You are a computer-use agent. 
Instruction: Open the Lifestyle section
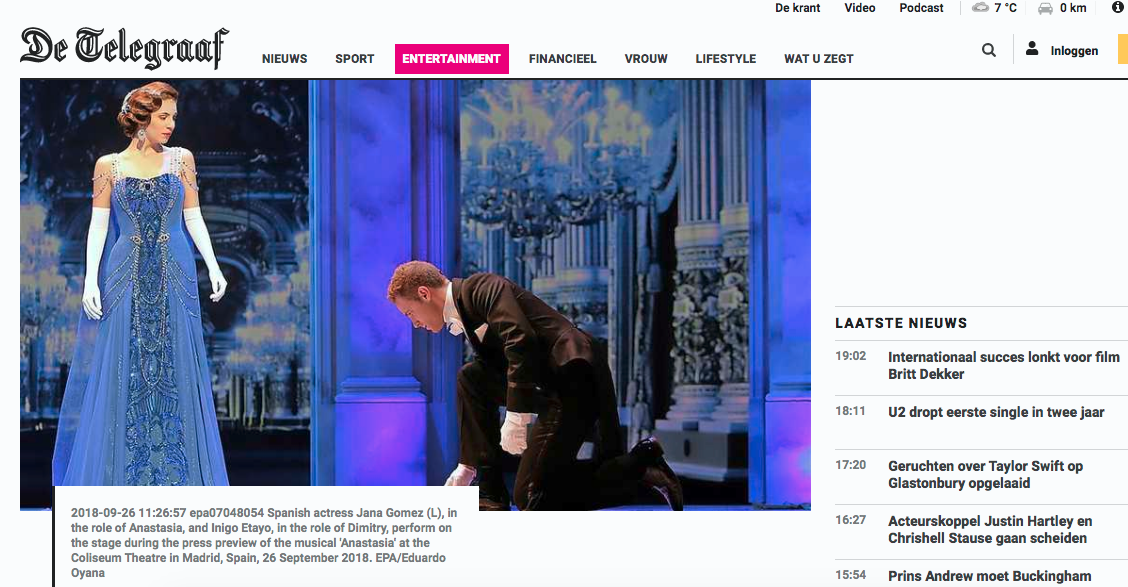click(x=726, y=59)
